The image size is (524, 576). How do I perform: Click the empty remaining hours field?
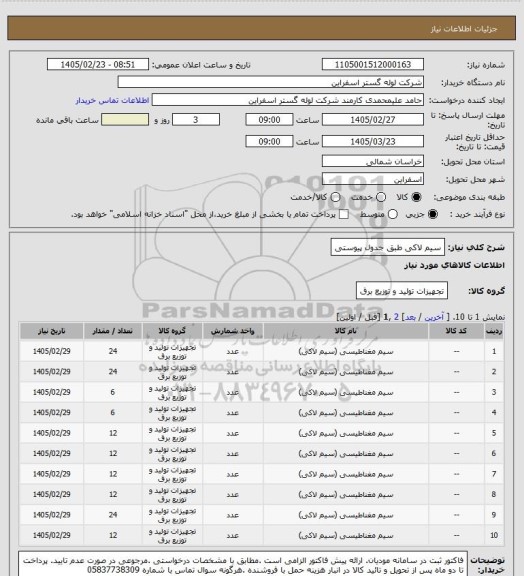125,120
